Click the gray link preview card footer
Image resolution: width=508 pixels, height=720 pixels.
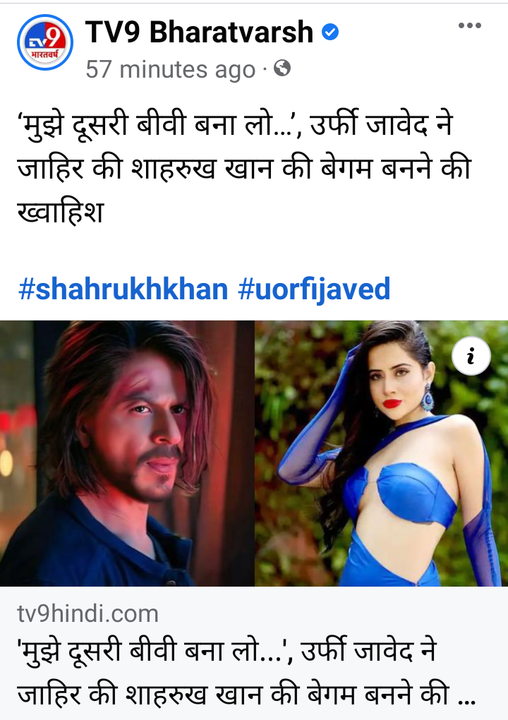[254, 653]
